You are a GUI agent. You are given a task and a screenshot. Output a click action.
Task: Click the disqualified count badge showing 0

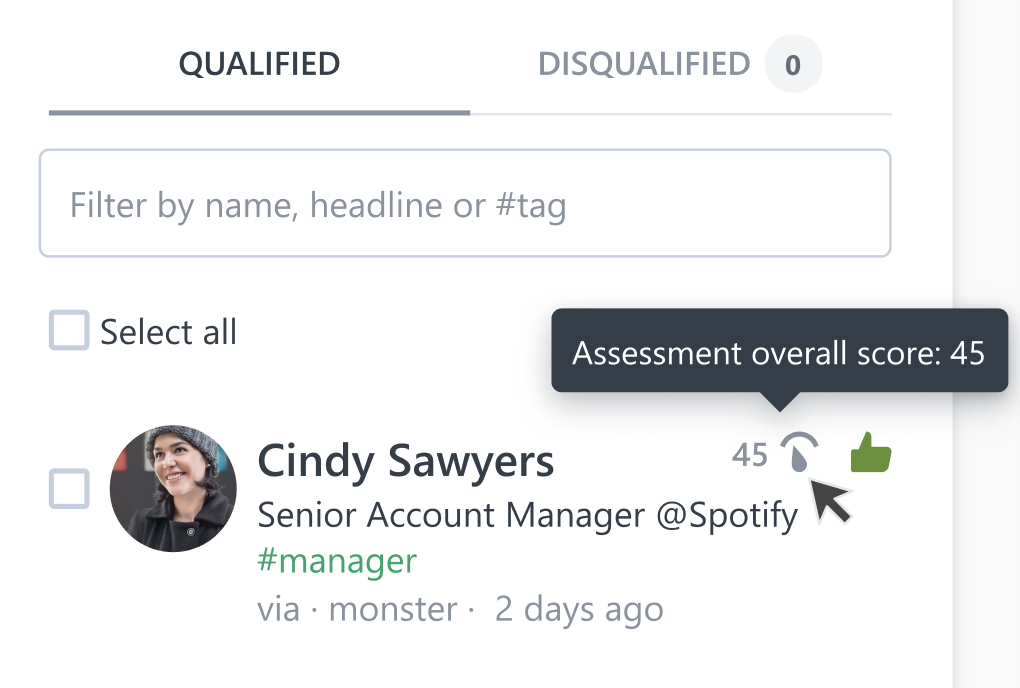click(x=793, y=64)
